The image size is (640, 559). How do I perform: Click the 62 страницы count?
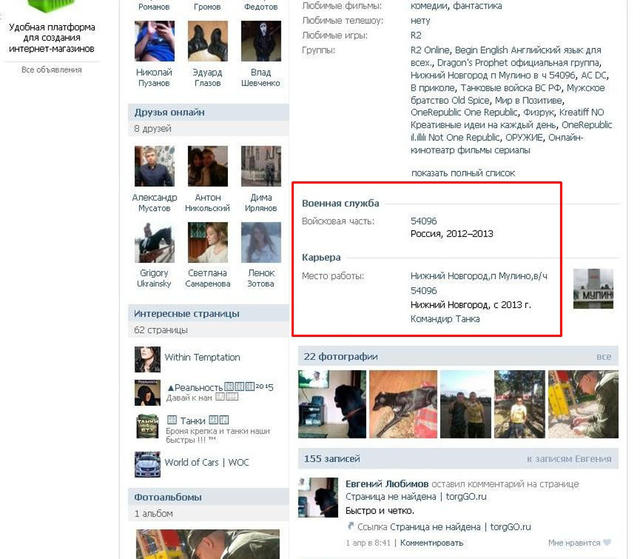[x=161, y=330]
